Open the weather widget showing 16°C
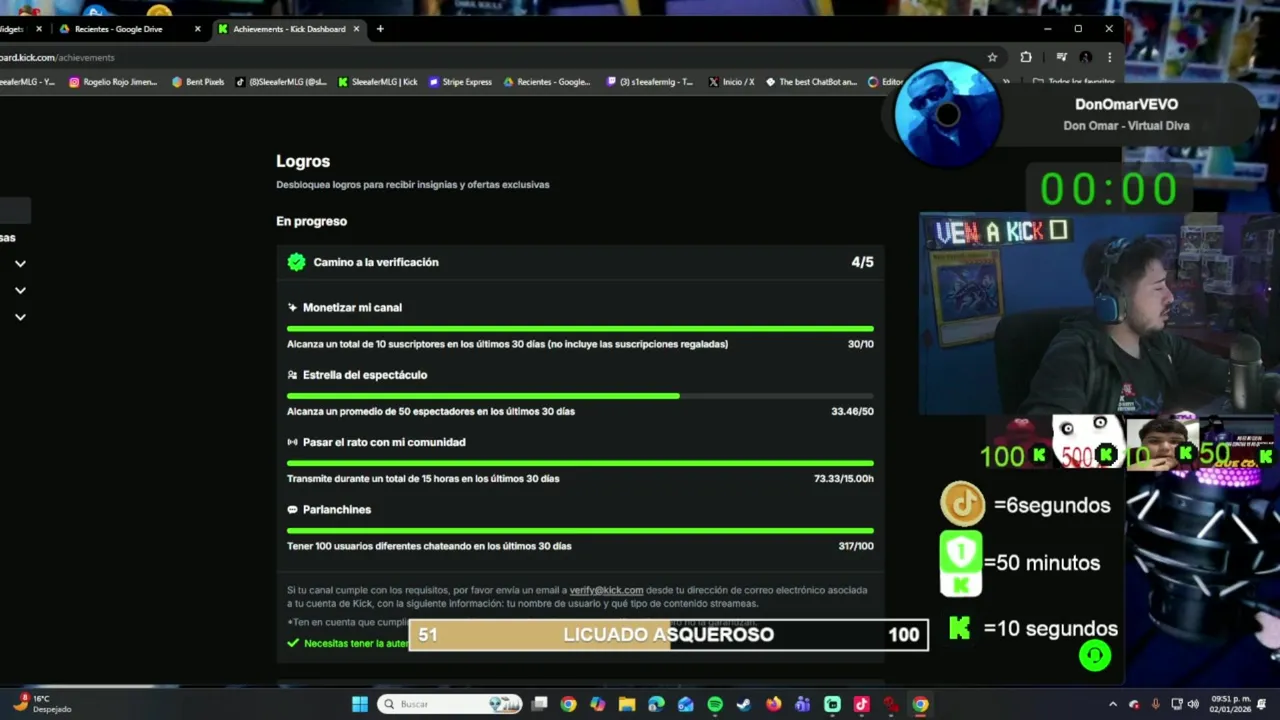 [42, 704]
